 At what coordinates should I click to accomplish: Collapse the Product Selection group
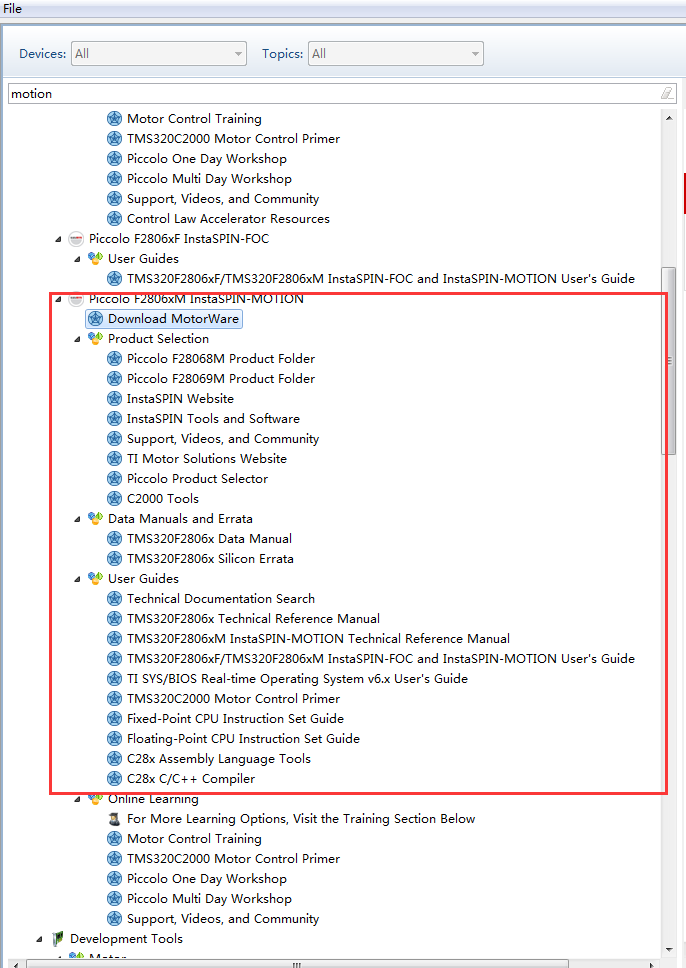(x=77, y=339)
